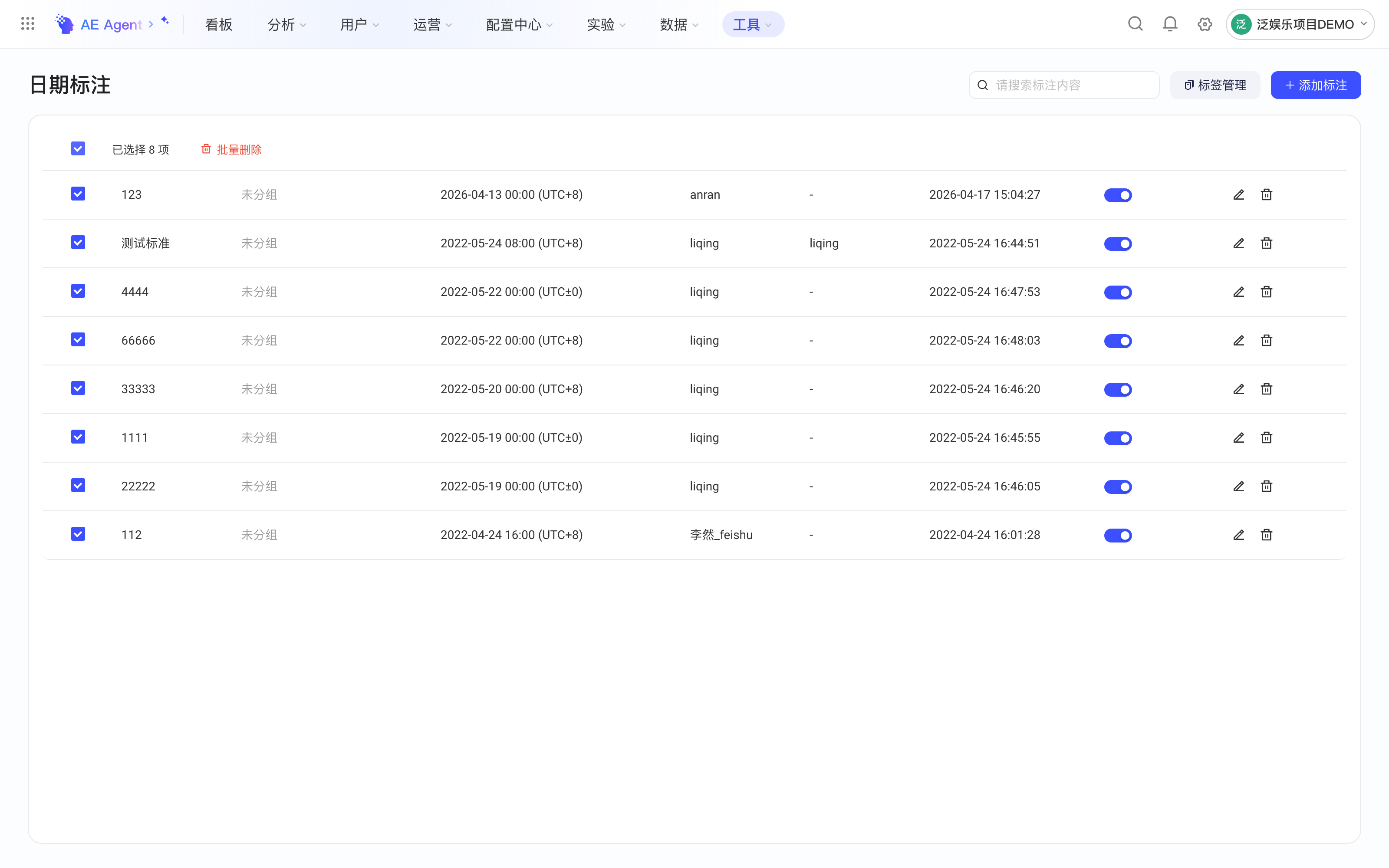1389x868 pixels.
Task: Delete the 33333 annotation
Action: (x=1266, y=389)
